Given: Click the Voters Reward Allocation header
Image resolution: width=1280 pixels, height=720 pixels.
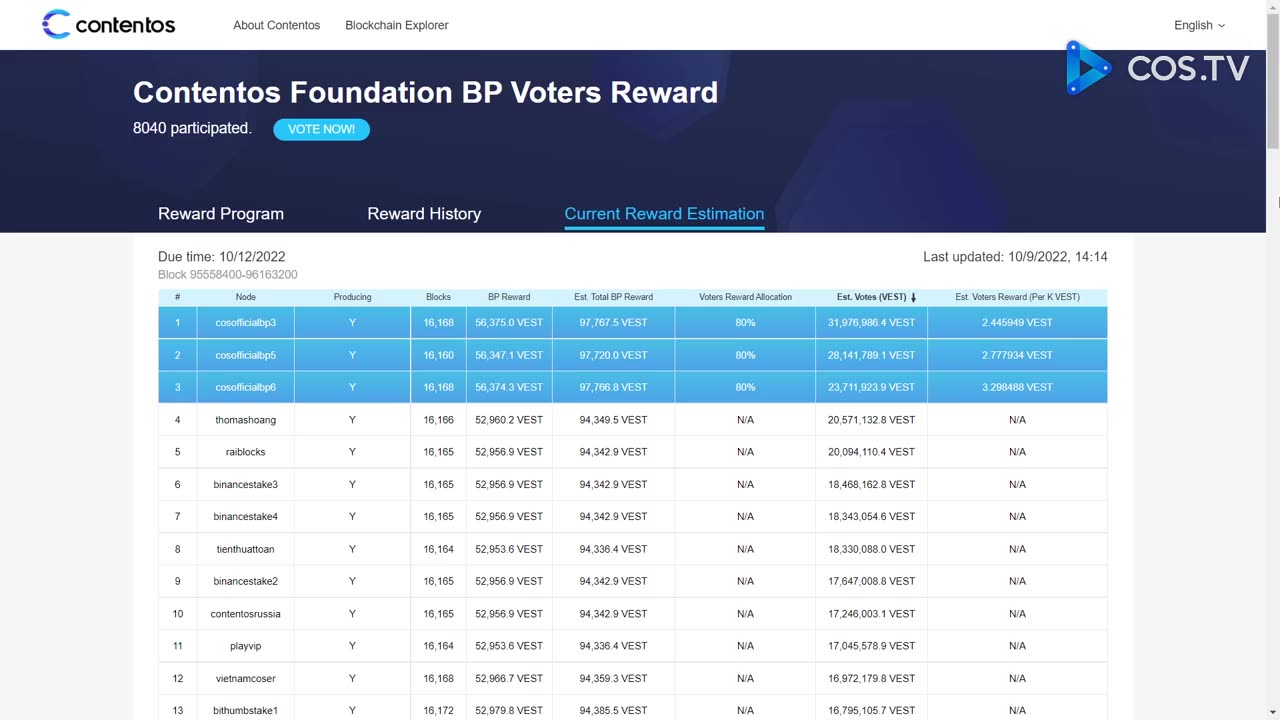Looking at the screenshot, I should coord(745,297).
